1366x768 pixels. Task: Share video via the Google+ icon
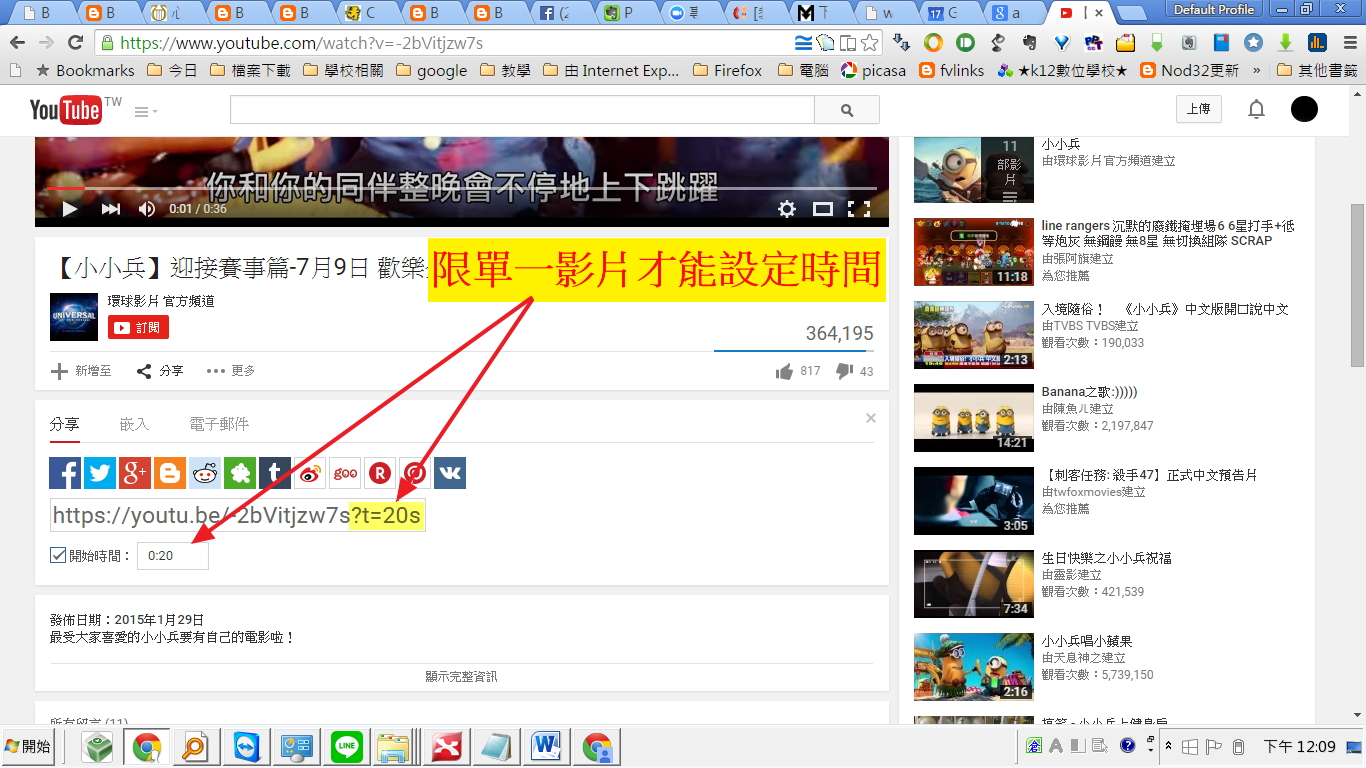coord(135,473)
